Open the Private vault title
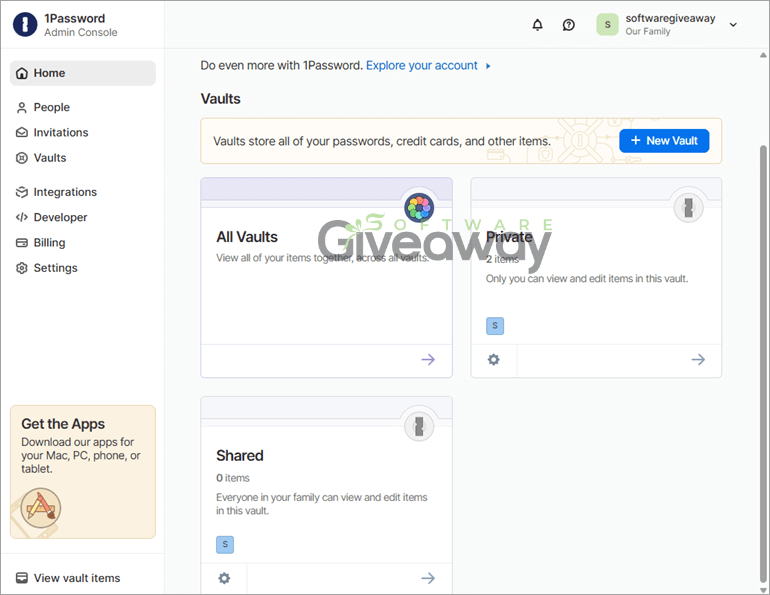Image resolution: width=770 pixels, height=595 pixels. pyautogui.click(x=509, y=237)
